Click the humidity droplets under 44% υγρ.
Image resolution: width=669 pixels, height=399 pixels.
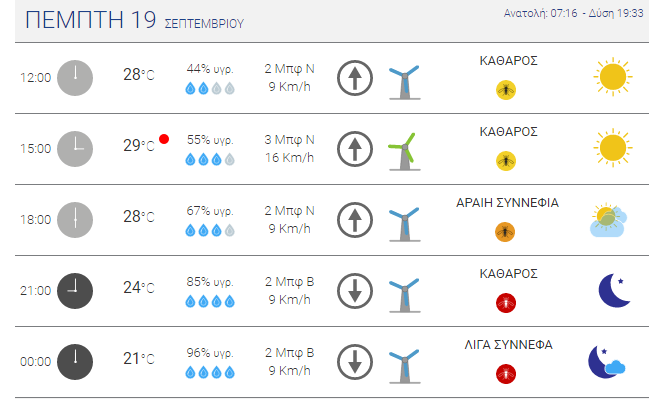pos(210,88)
